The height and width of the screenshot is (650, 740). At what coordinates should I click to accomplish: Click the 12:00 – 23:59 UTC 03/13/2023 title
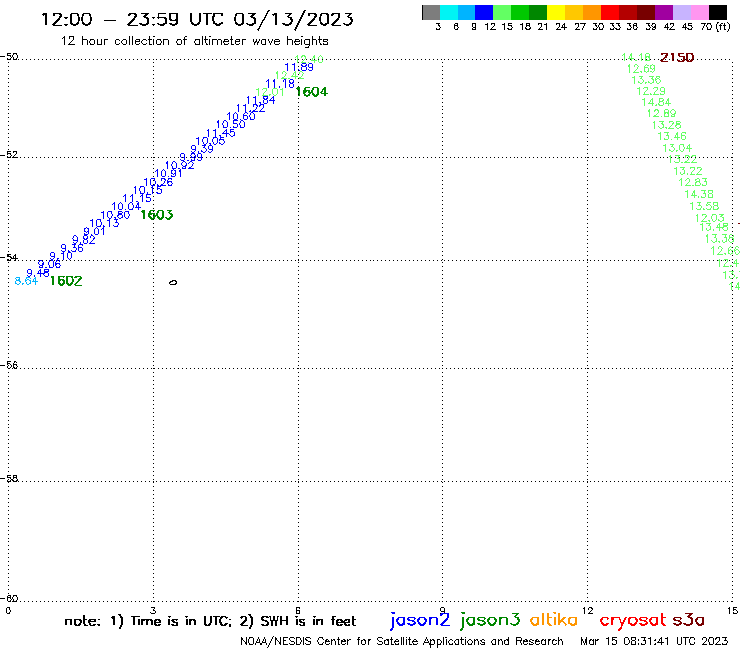[x=197, y=19]
